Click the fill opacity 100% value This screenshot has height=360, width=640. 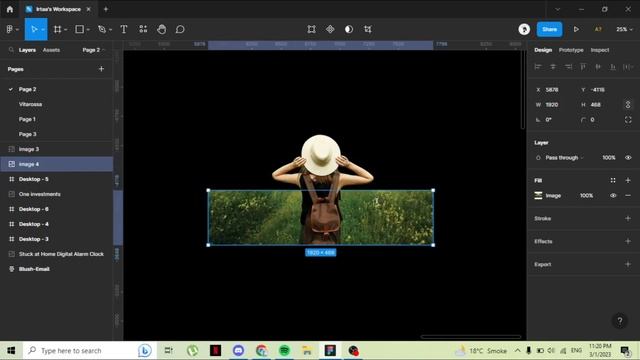point(587,196)
